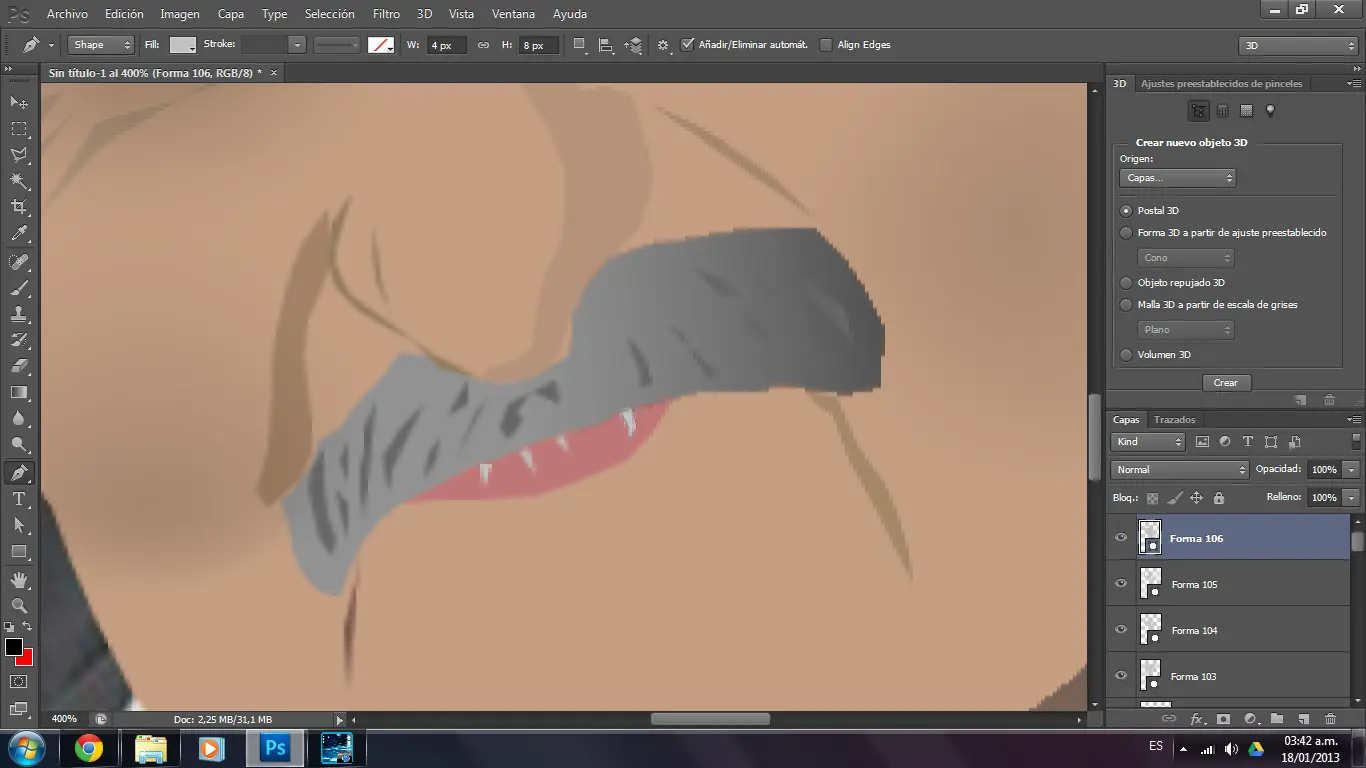Open the stroke line style dropdown
The height and width of the screenshot is (768, 1366).
(338, 45)
